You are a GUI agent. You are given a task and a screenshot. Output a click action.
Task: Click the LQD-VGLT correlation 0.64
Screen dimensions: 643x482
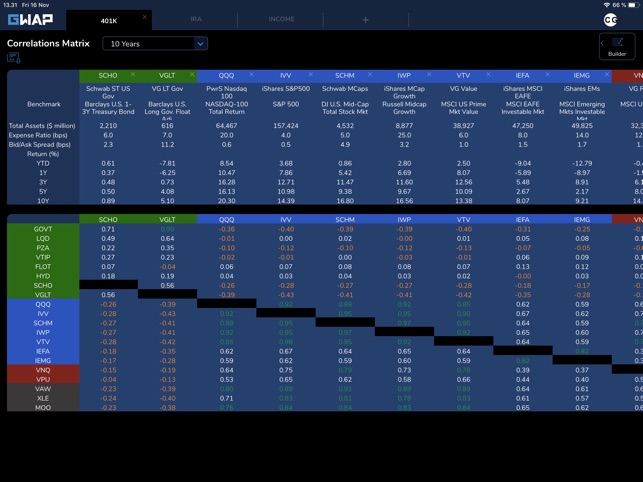pos(167,238)
